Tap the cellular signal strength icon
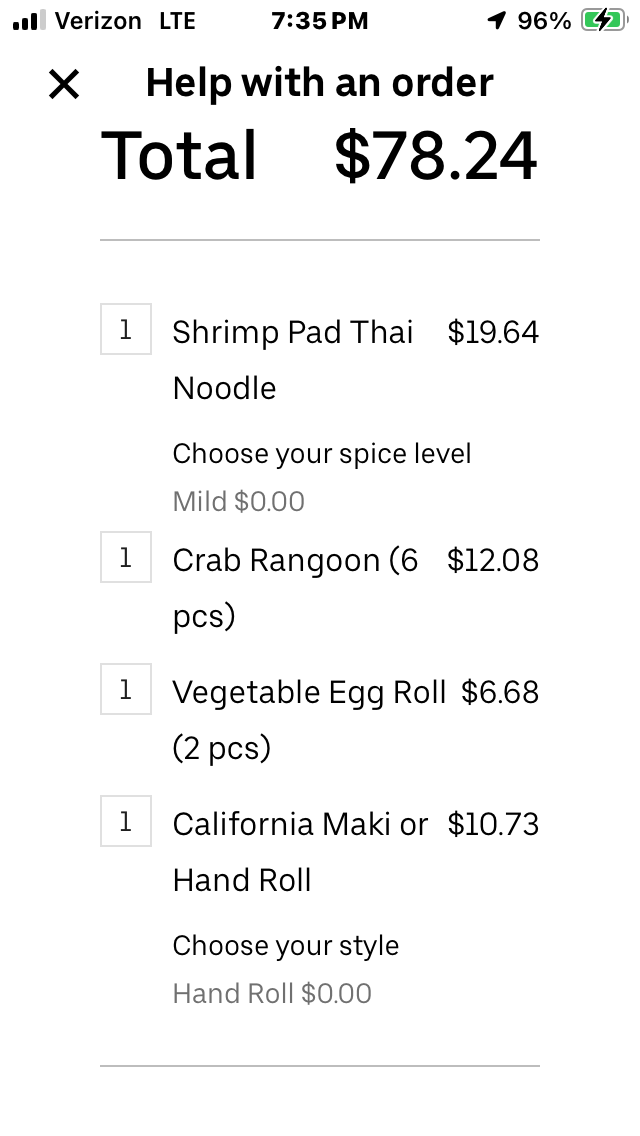640x1136 pixels. 30,20
